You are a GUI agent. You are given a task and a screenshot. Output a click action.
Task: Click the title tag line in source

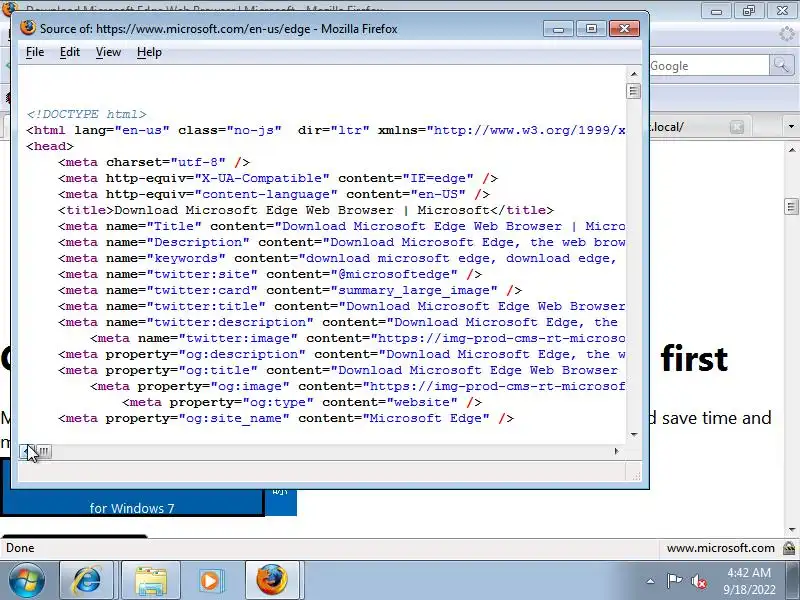306,210
